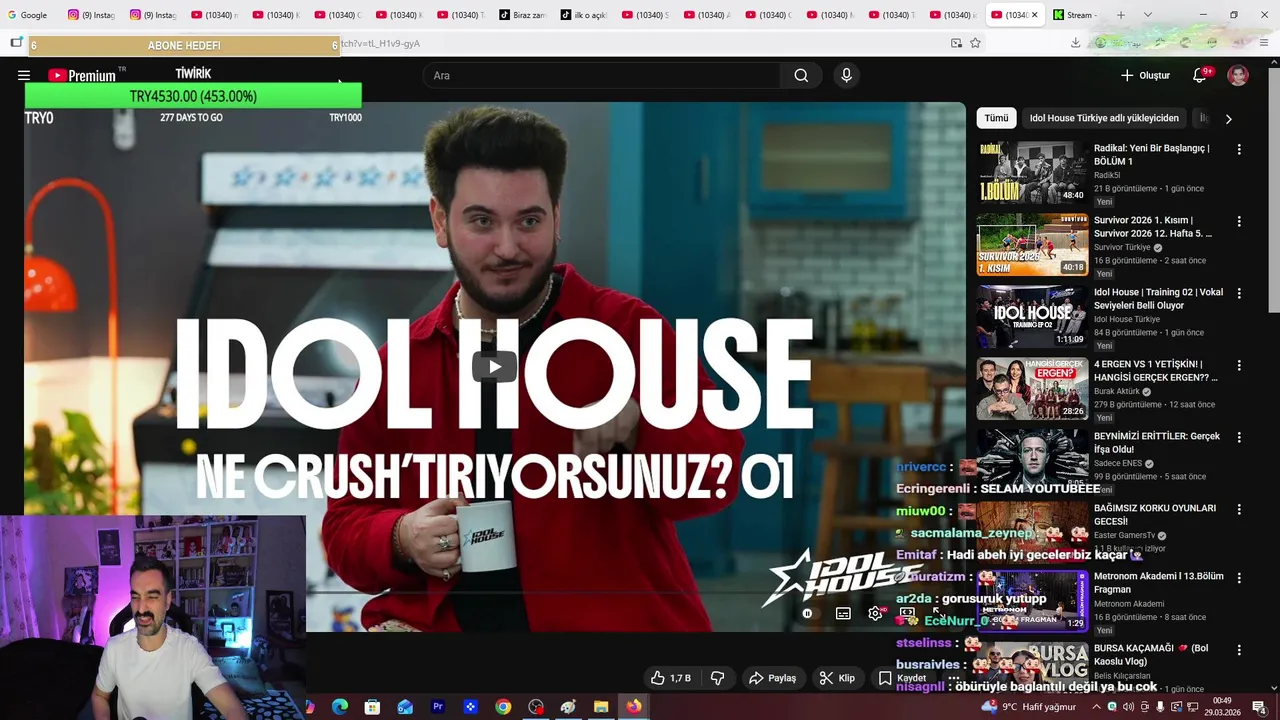
Task: Switch to theater mode
Action: tap(907, 612)
